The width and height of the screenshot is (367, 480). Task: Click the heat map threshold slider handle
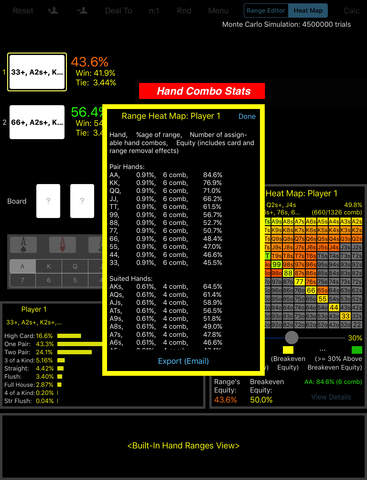(x=292, y=337)
